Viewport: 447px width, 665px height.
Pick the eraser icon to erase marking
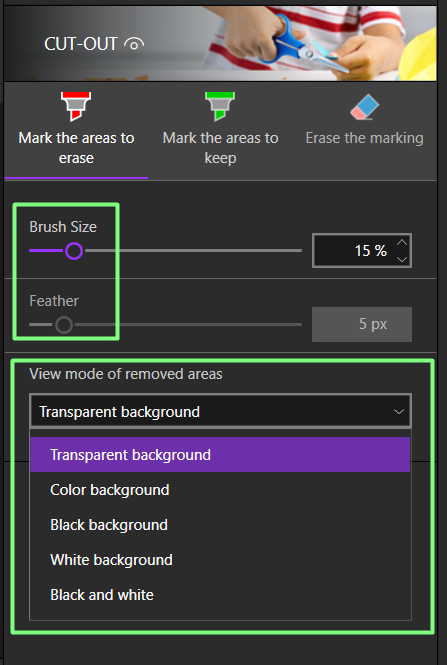point(365,106)
